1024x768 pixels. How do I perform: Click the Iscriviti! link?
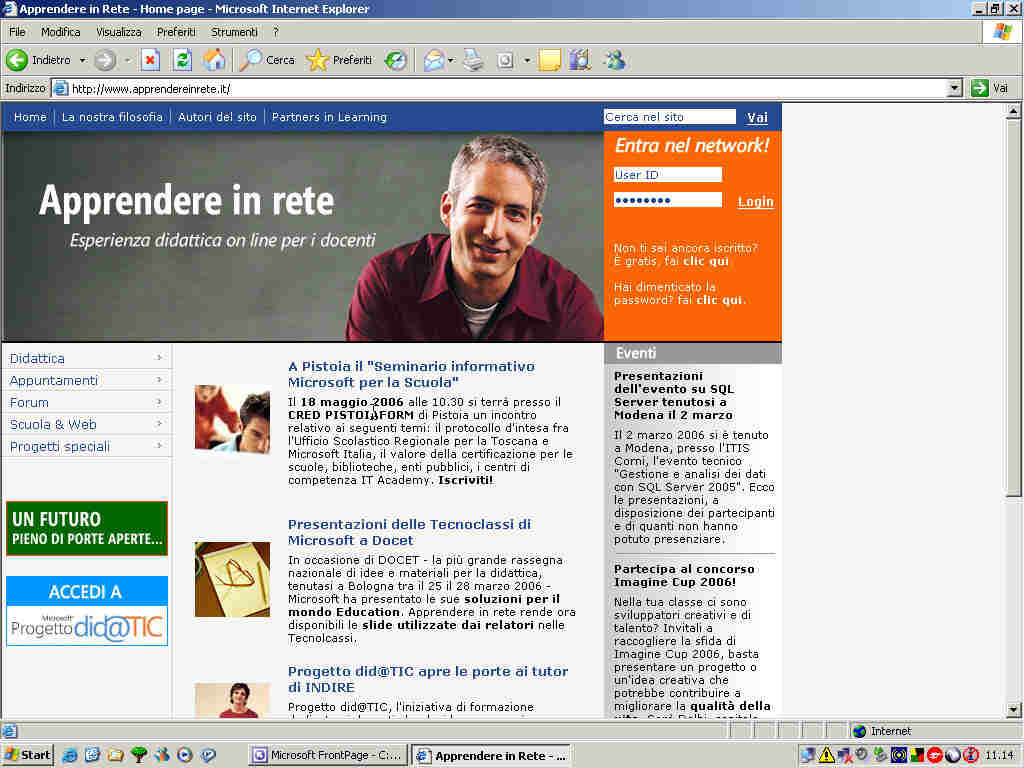[466, 480]
